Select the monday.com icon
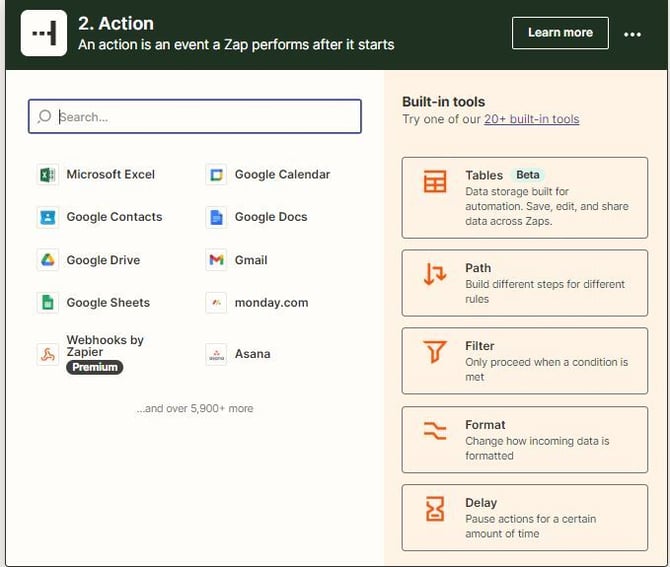 (x=216, y=303)
